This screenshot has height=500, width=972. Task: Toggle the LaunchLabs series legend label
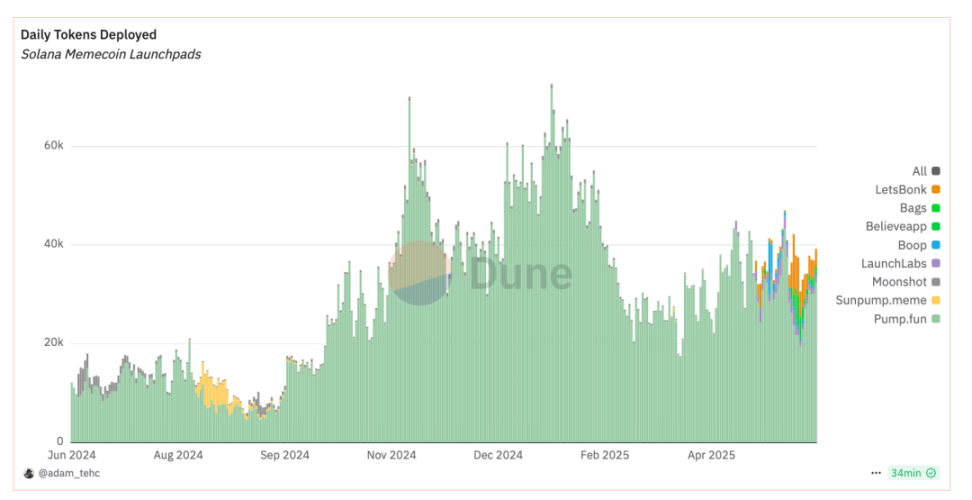894,263
